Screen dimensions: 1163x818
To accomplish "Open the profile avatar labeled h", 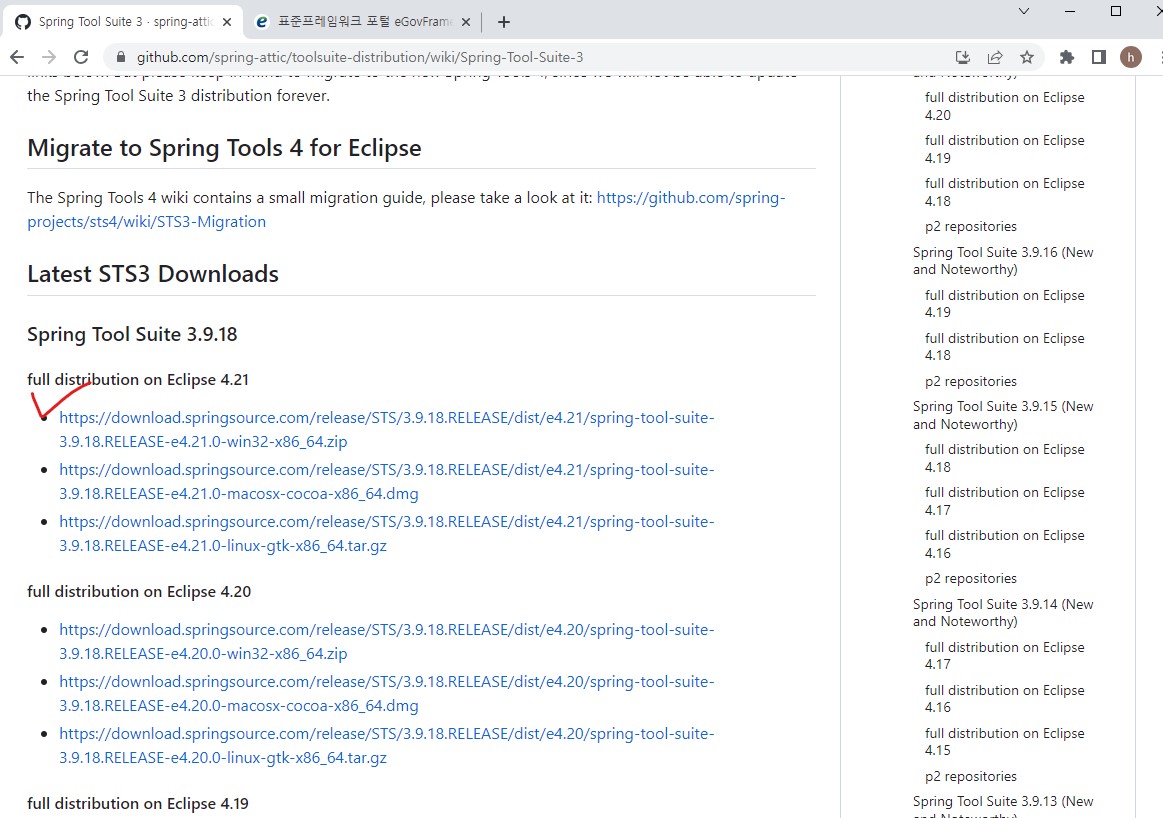I will (1130, 57).
